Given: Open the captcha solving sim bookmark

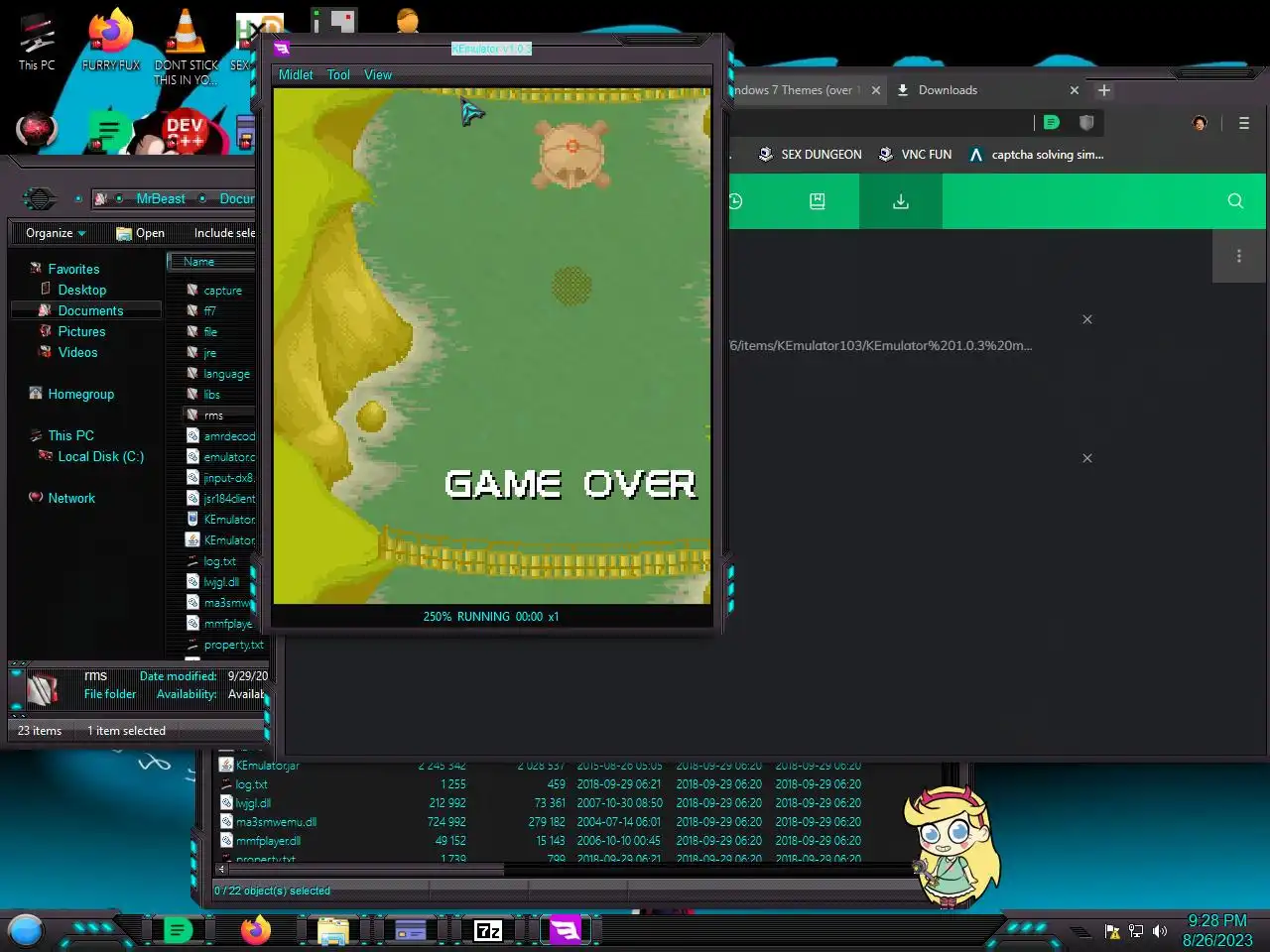Looking at the screenshot, I should point(1036,155).
